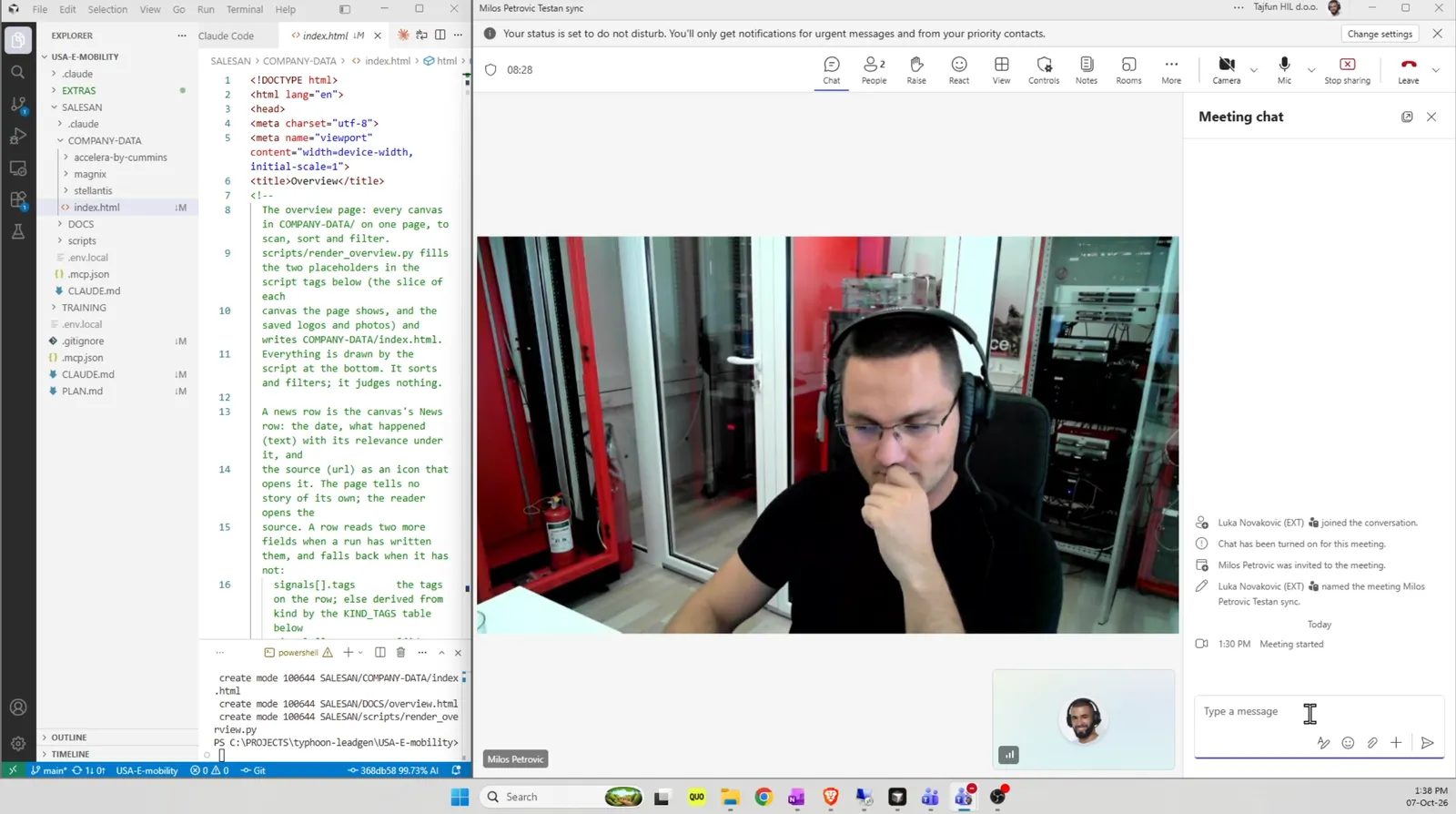Open Leave options dropdown arrow
Image resolution: width=1456 pixels, height=814 pixels.
click(1435, 70)
